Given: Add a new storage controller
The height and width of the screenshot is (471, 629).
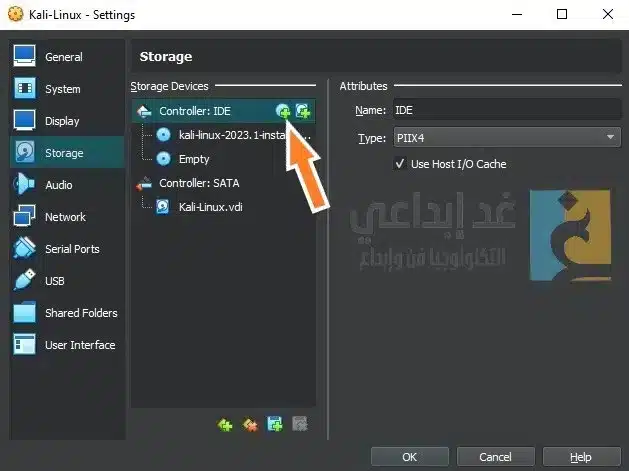Looking at the screenshot, I should pyautogui.click(x=225, y=424).
